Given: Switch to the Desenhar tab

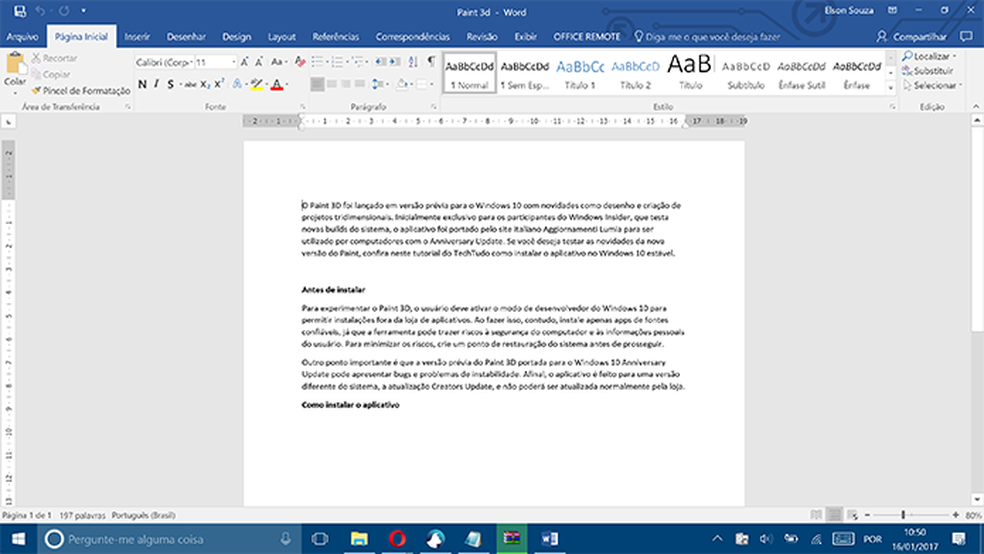Looking at the screenshot, I should (x=186, y=36).
